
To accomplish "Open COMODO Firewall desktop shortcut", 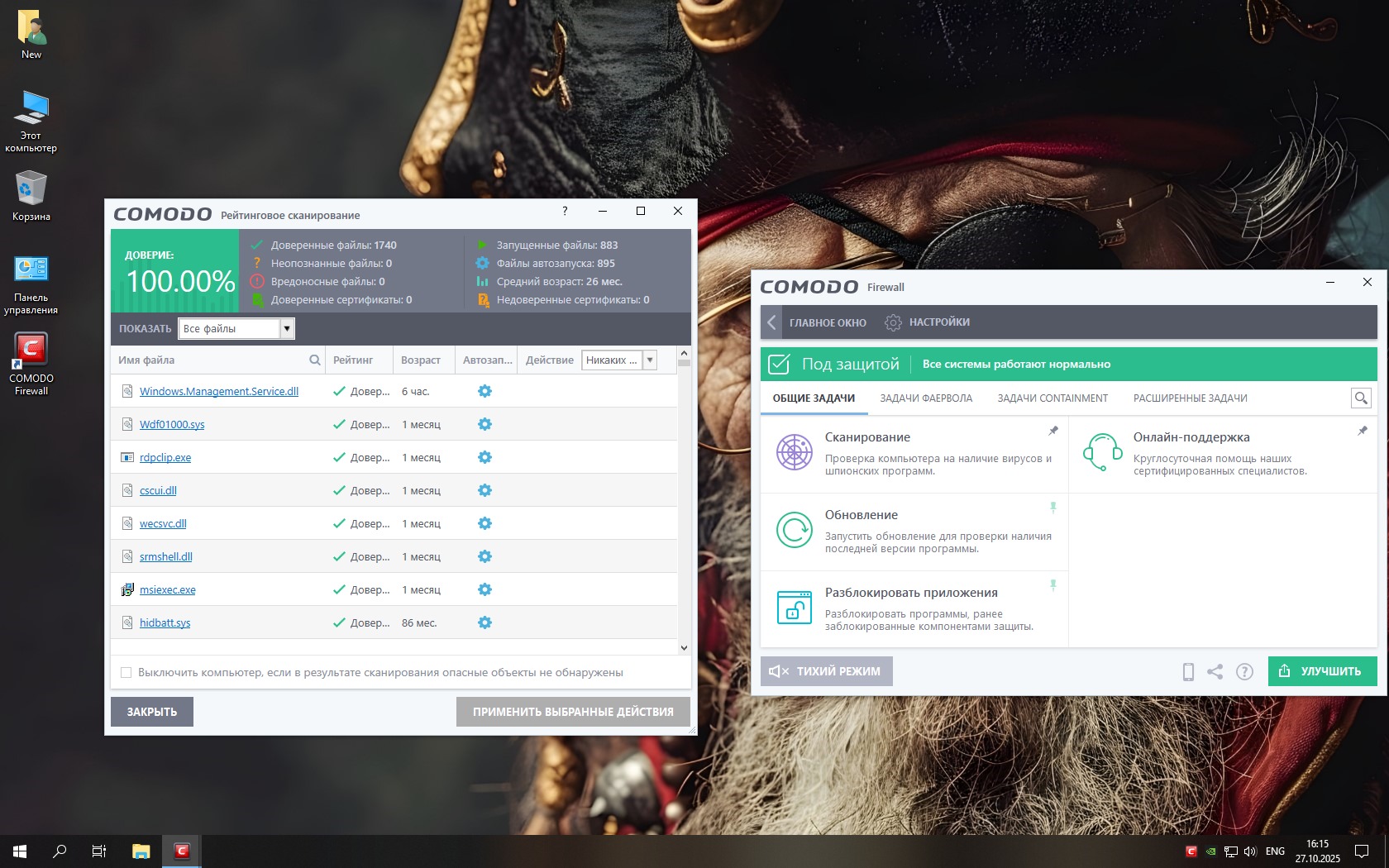I will [31, 364].
